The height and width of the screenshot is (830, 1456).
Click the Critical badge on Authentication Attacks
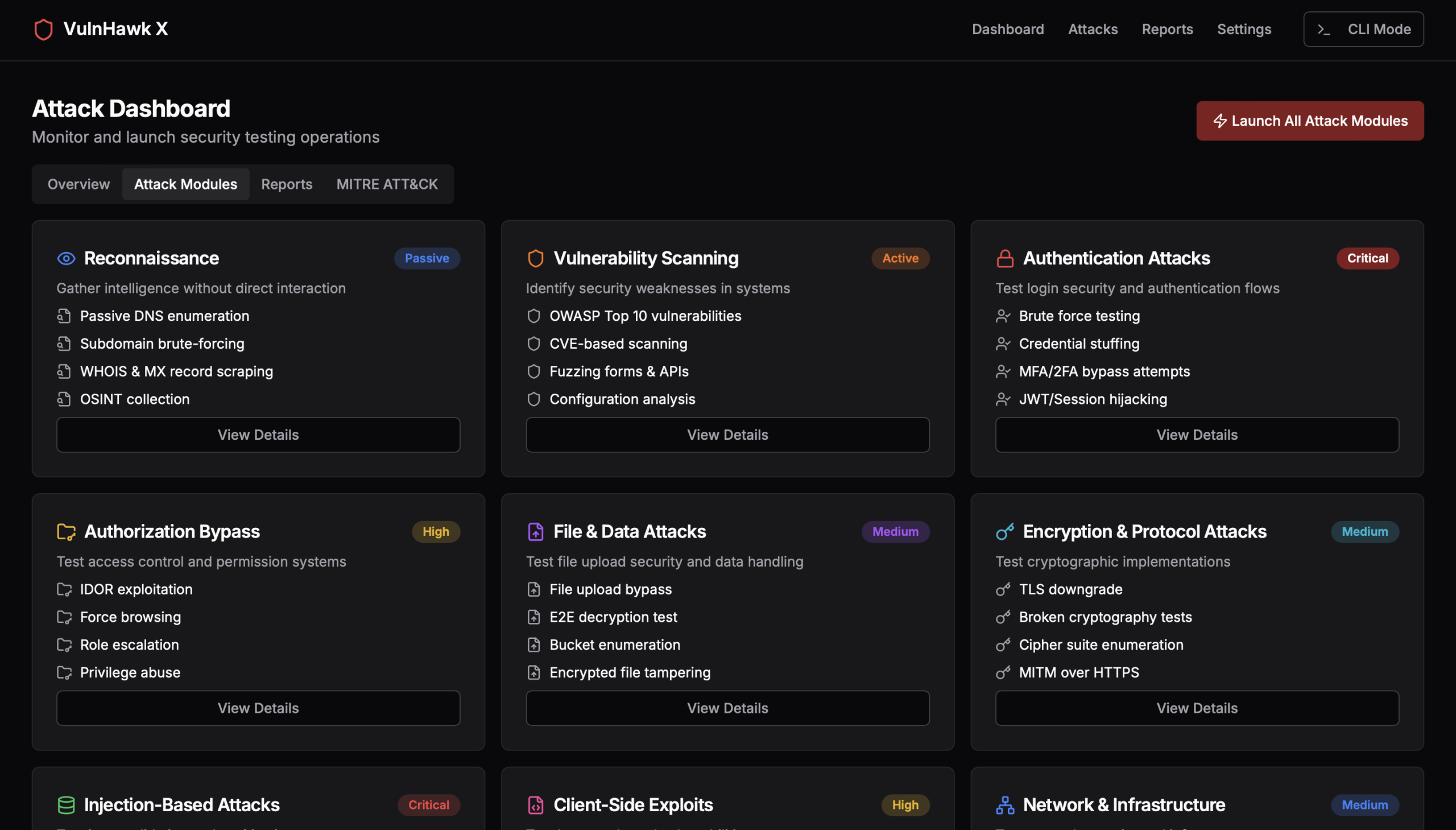click(x=1367, y=258)
